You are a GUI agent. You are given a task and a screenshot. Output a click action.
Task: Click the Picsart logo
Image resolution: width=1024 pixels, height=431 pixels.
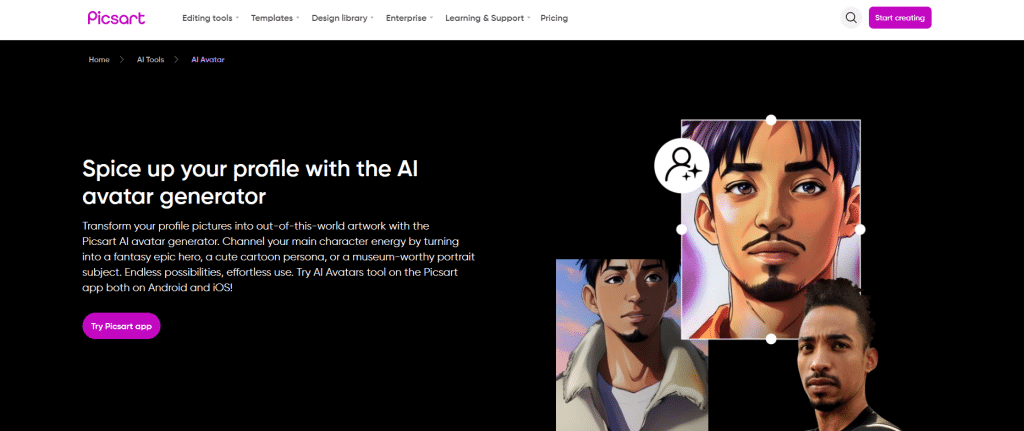point(118,17)
